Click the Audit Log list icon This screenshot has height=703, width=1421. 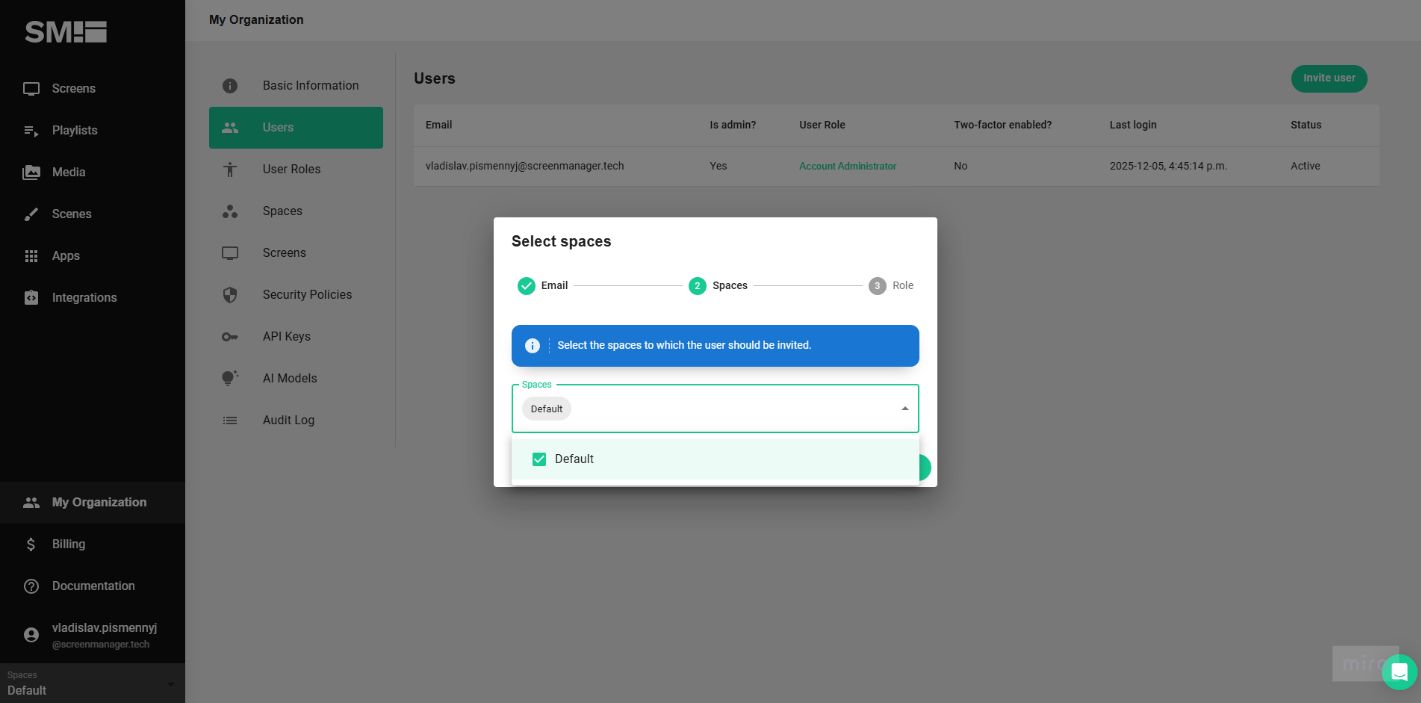click(230, 420)
